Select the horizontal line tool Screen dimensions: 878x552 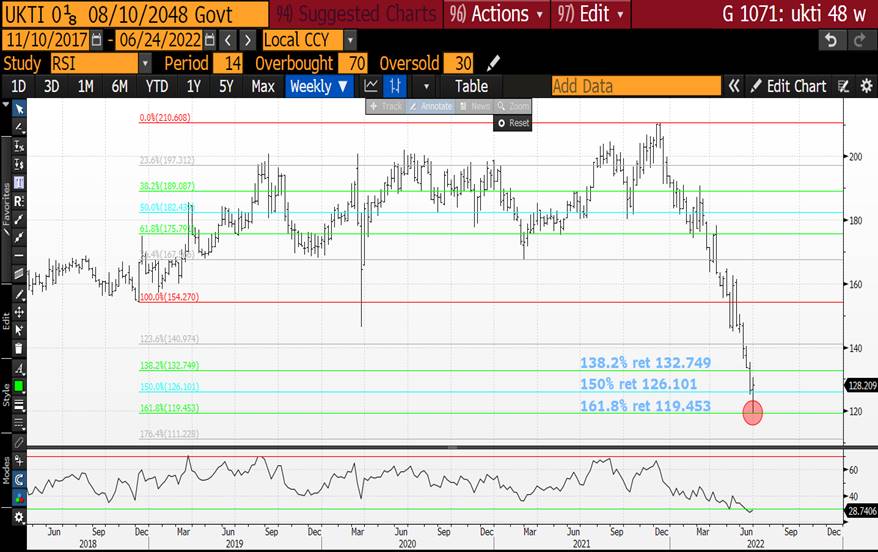[19, 255]
